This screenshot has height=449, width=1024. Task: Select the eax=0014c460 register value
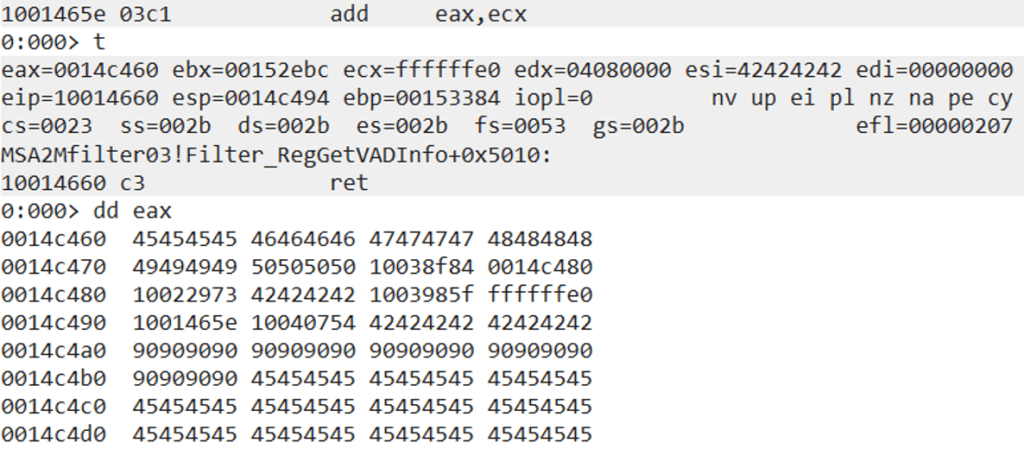coord(65,72)
